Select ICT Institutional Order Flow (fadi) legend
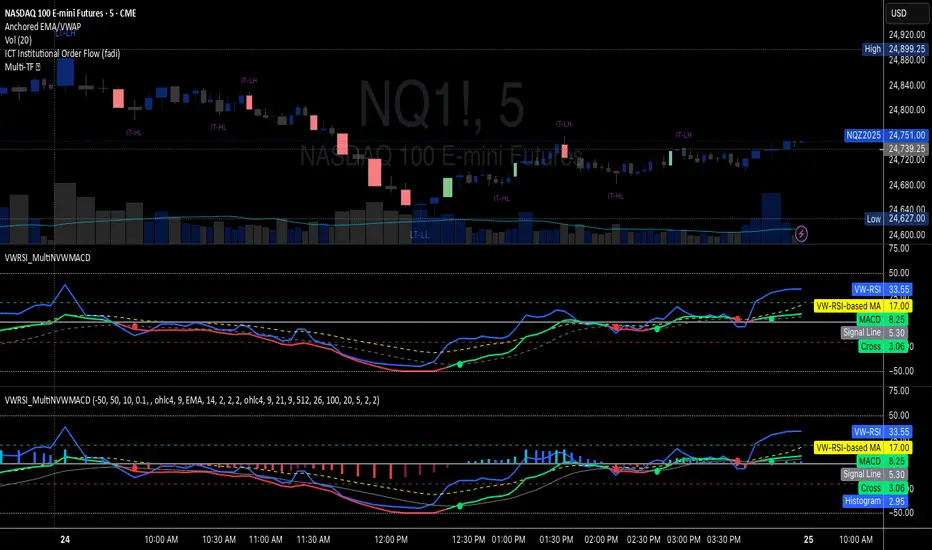 (x=62, y=54)
